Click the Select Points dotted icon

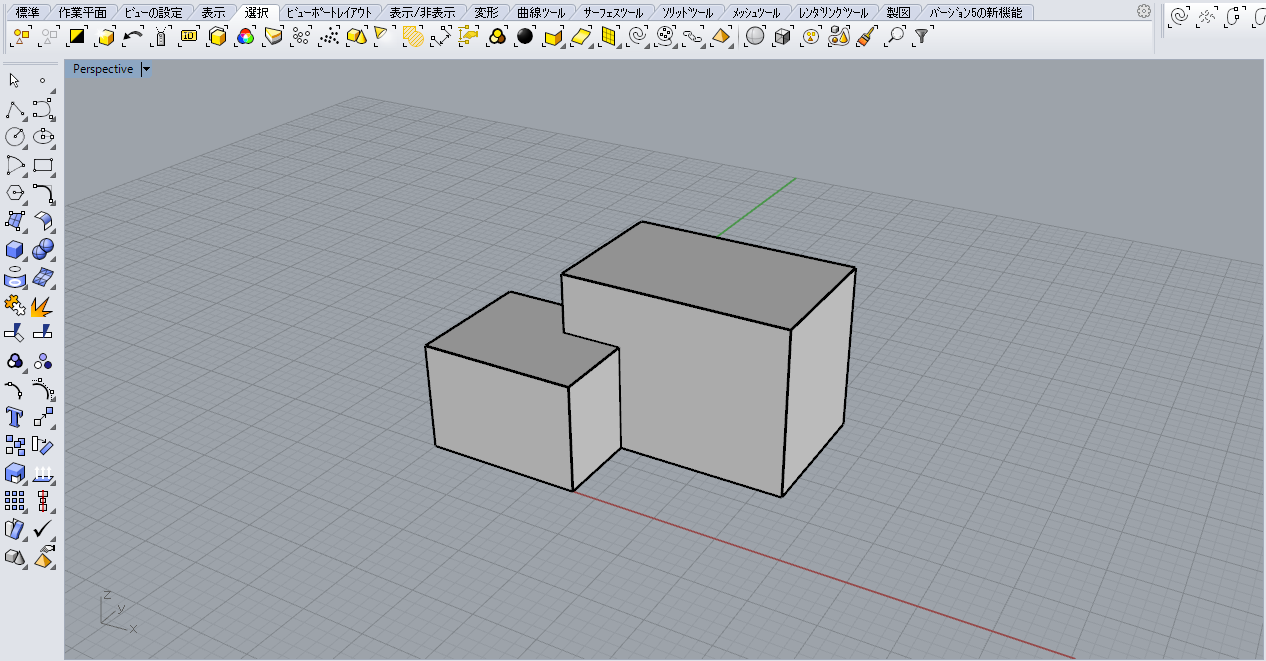pos(301,36)
